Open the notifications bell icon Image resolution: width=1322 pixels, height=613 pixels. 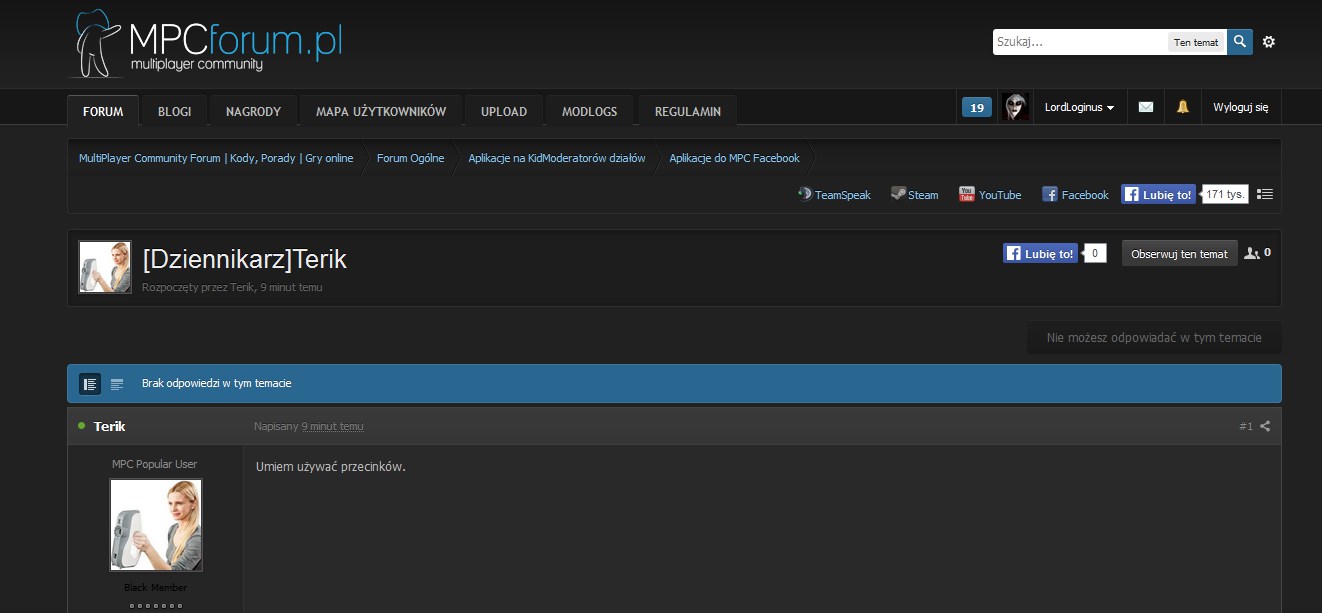(1183, 107)
